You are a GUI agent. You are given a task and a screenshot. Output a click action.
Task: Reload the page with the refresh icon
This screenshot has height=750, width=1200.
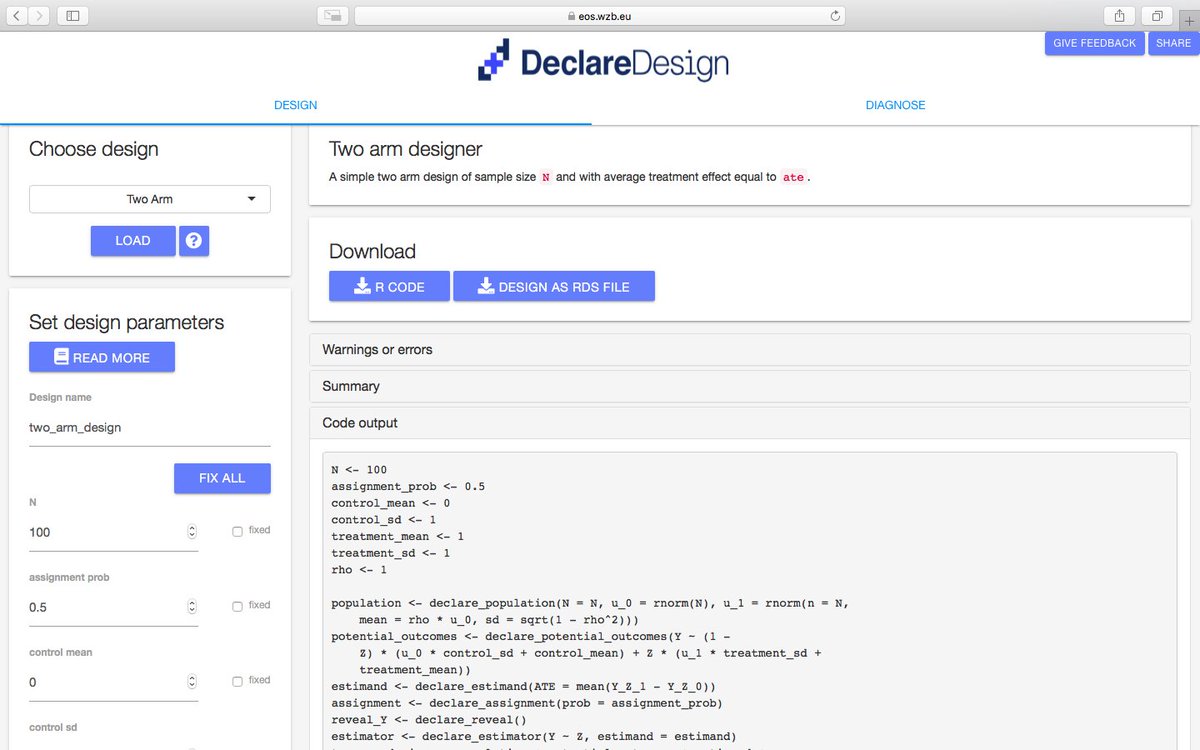tap(835, 16)
